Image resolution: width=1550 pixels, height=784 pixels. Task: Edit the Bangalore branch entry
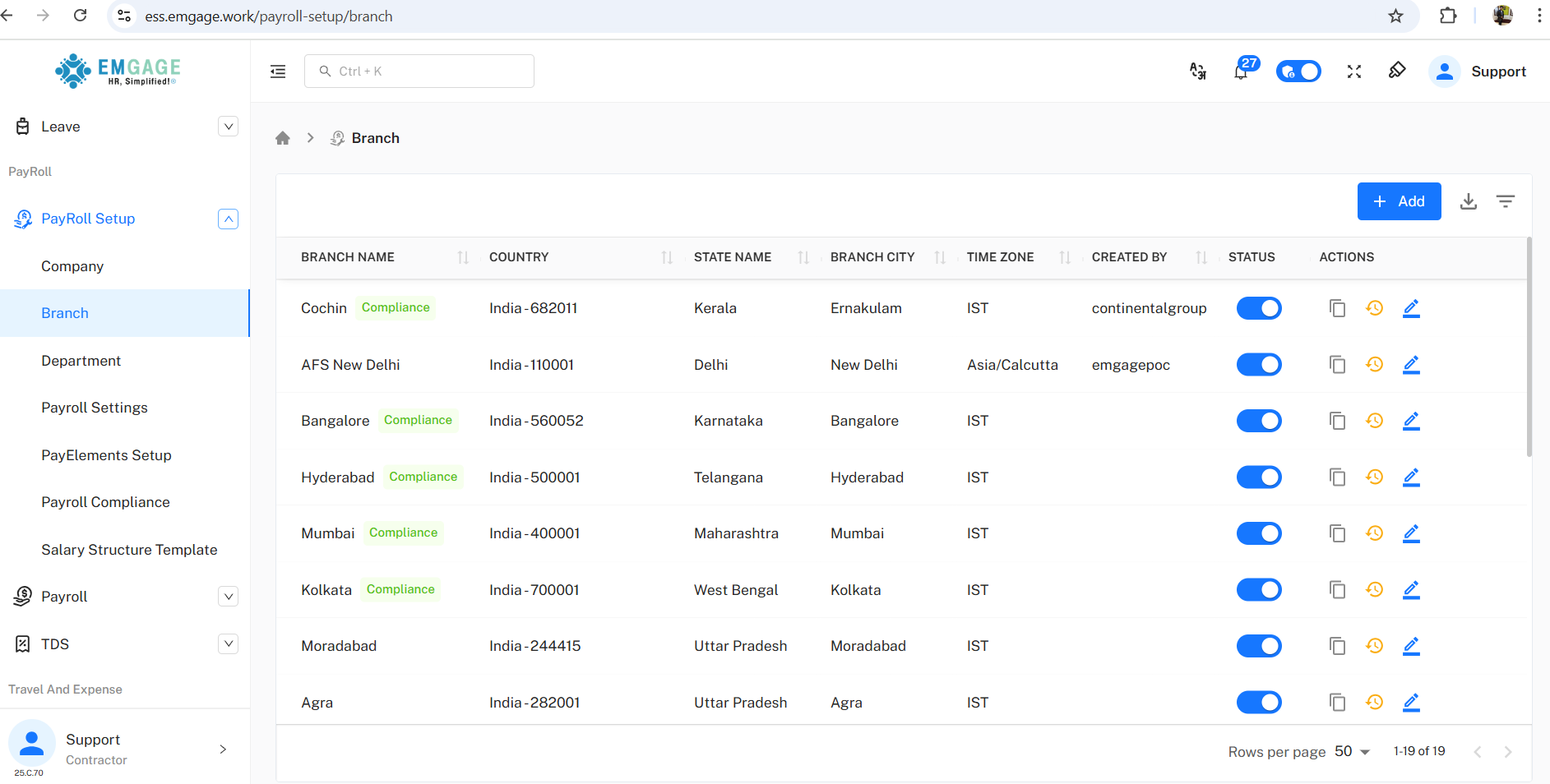point(1411,421)
